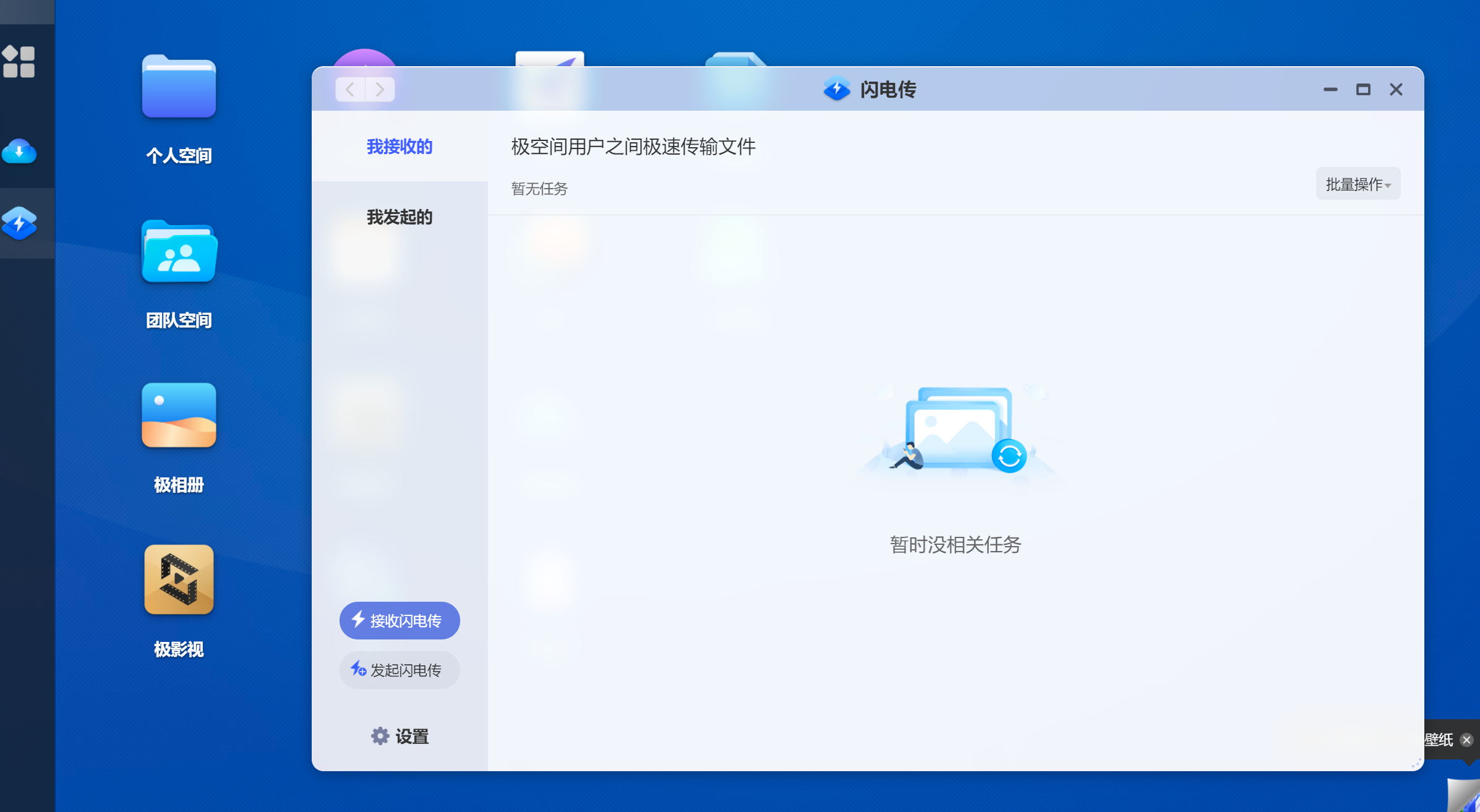Switch to 我发起的 tab
Viewport: 1480px width, 812px height.
pos(400,217)
